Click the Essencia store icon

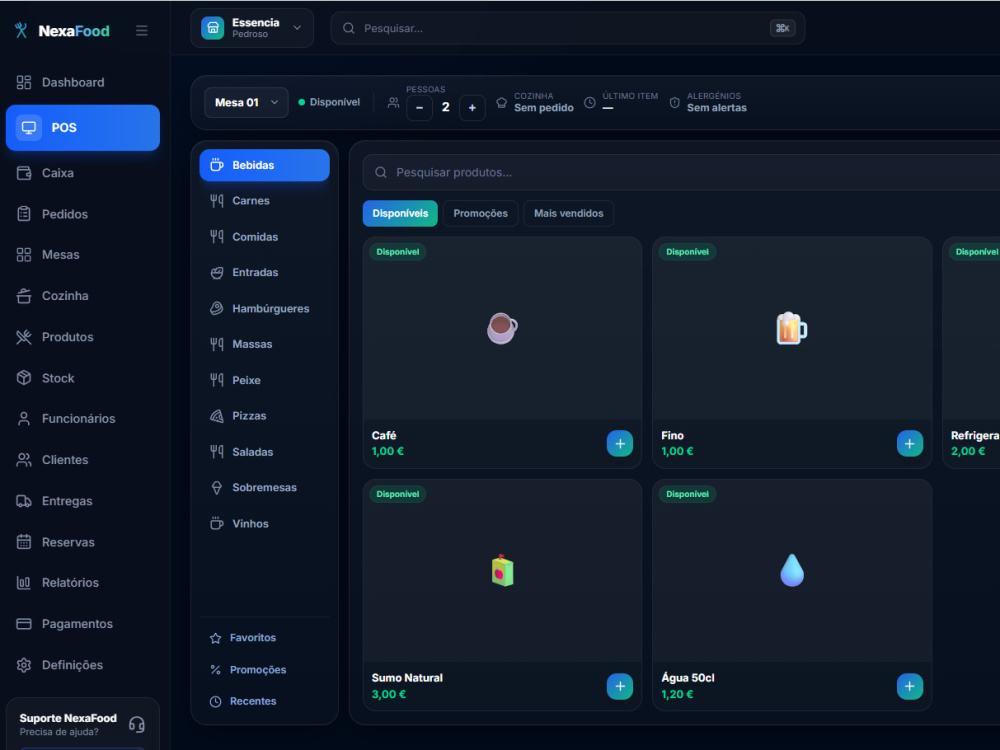(x=213, y=28)
